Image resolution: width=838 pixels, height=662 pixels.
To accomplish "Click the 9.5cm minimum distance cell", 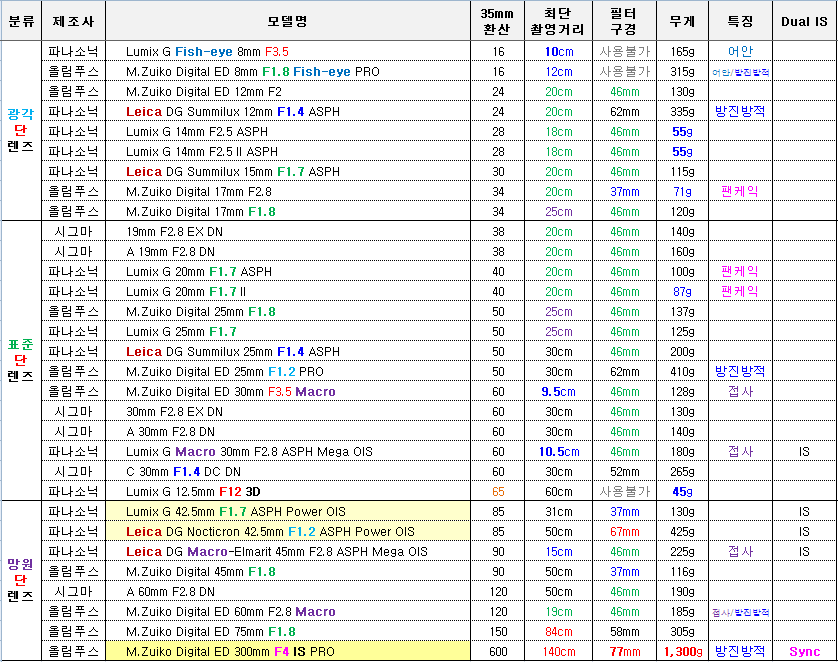I will tap(558, 392).
